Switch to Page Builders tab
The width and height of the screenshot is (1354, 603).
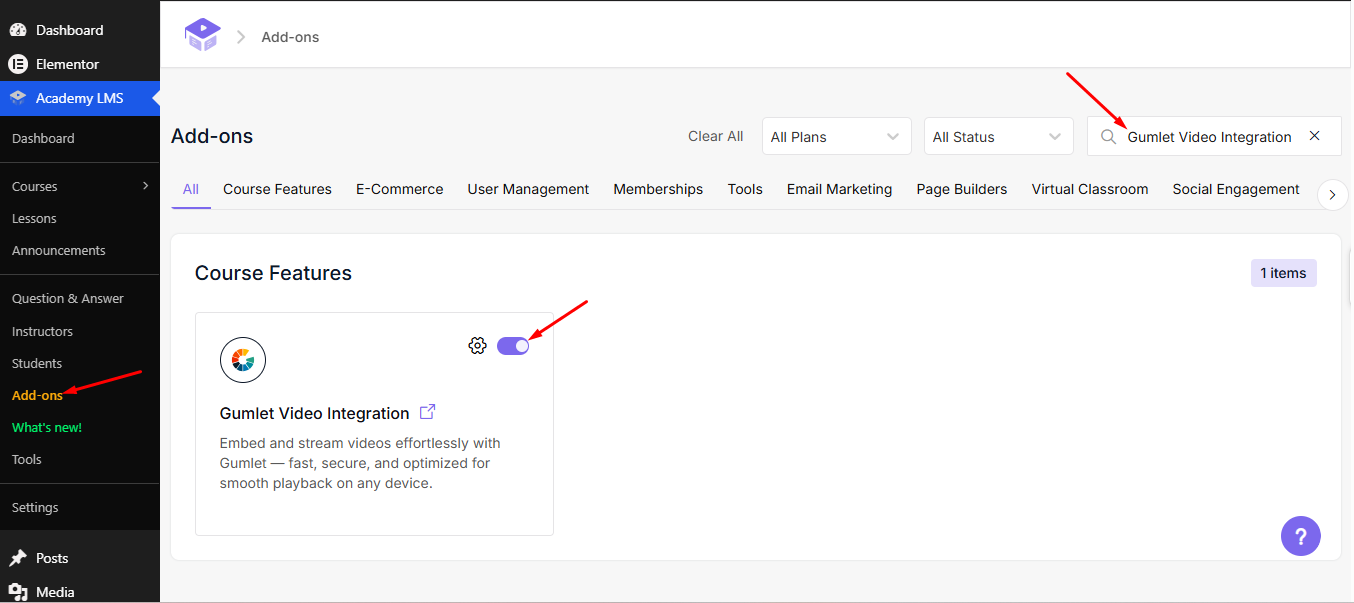[x=962, y=189]
